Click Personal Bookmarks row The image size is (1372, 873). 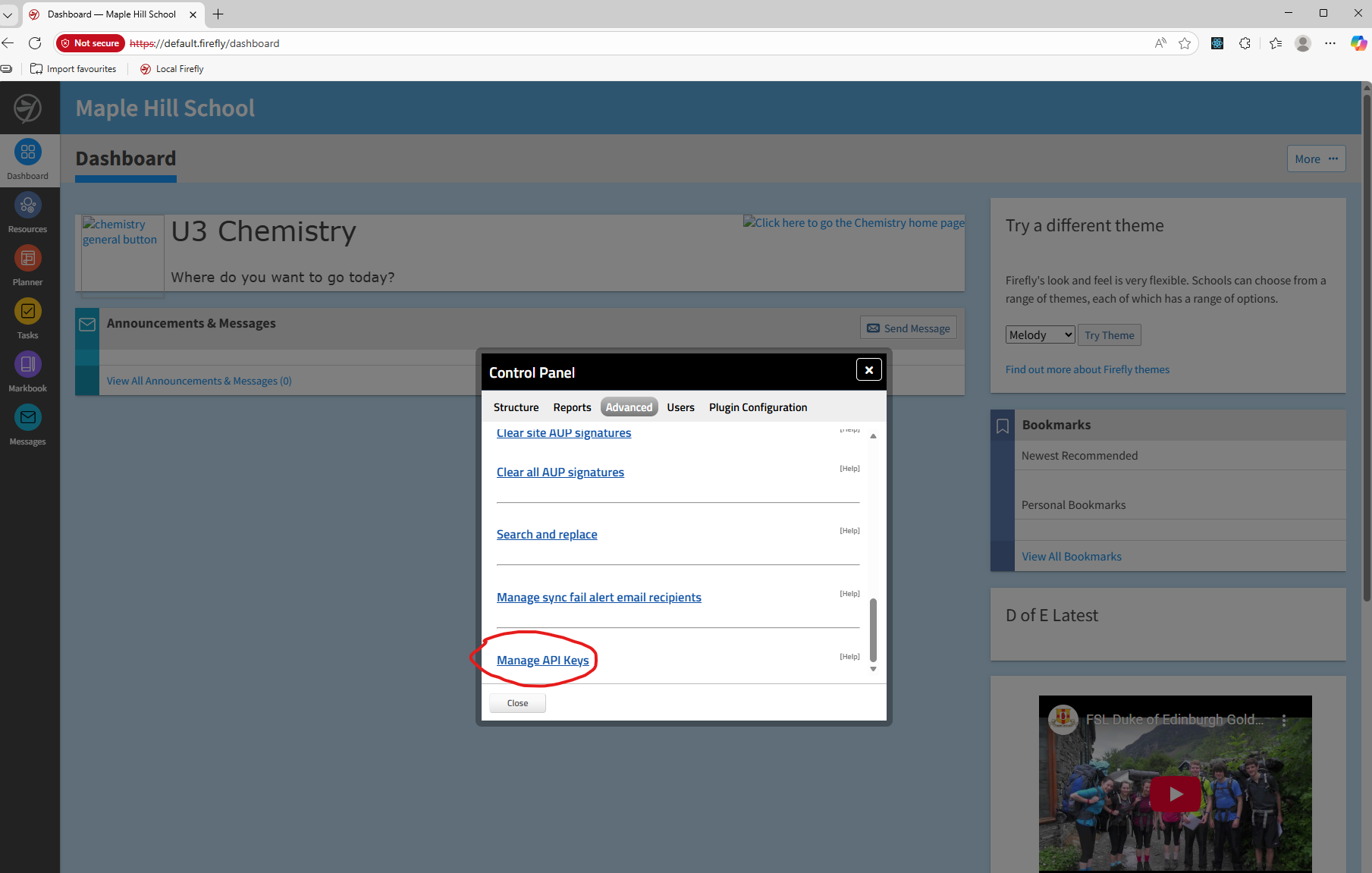(x=1180, y=505)
